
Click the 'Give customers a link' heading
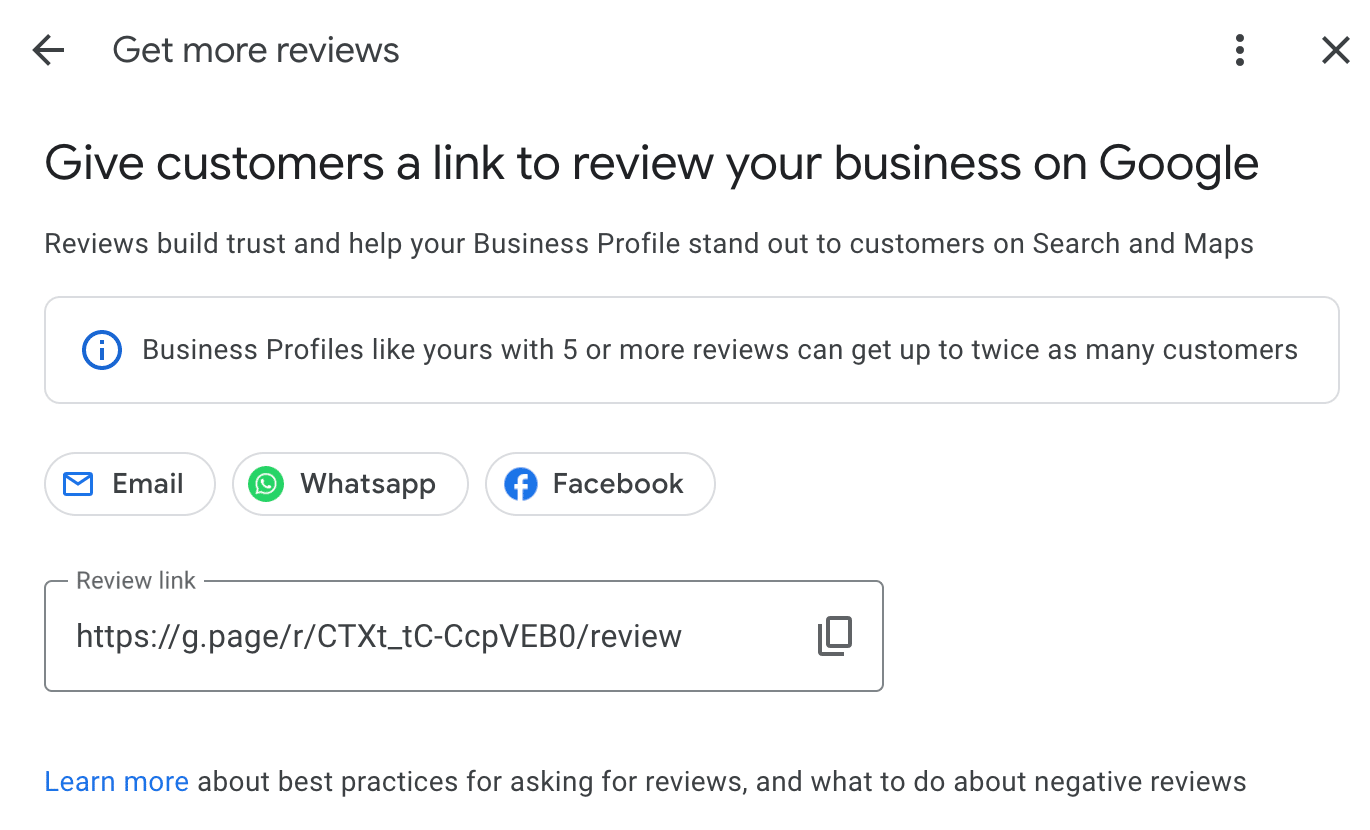tap(652, 164)
